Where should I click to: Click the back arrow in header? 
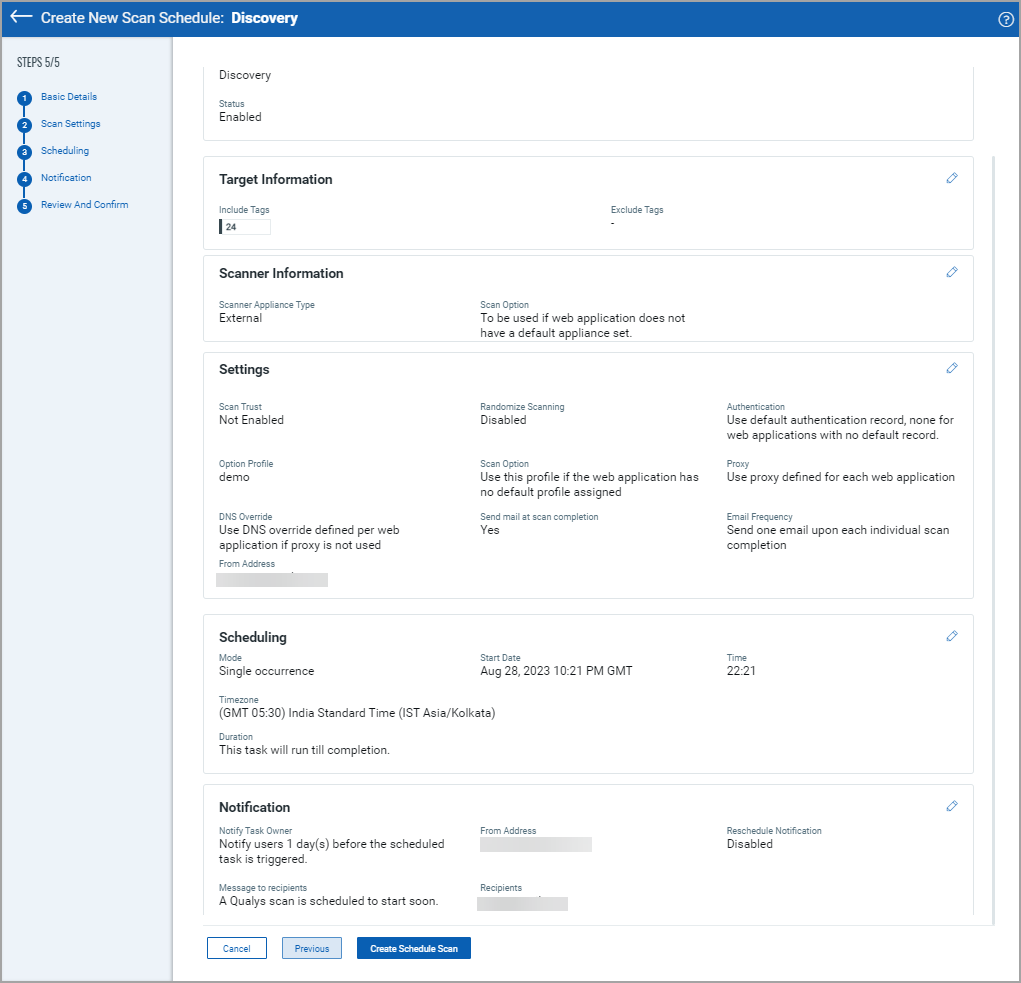(21, 18)
